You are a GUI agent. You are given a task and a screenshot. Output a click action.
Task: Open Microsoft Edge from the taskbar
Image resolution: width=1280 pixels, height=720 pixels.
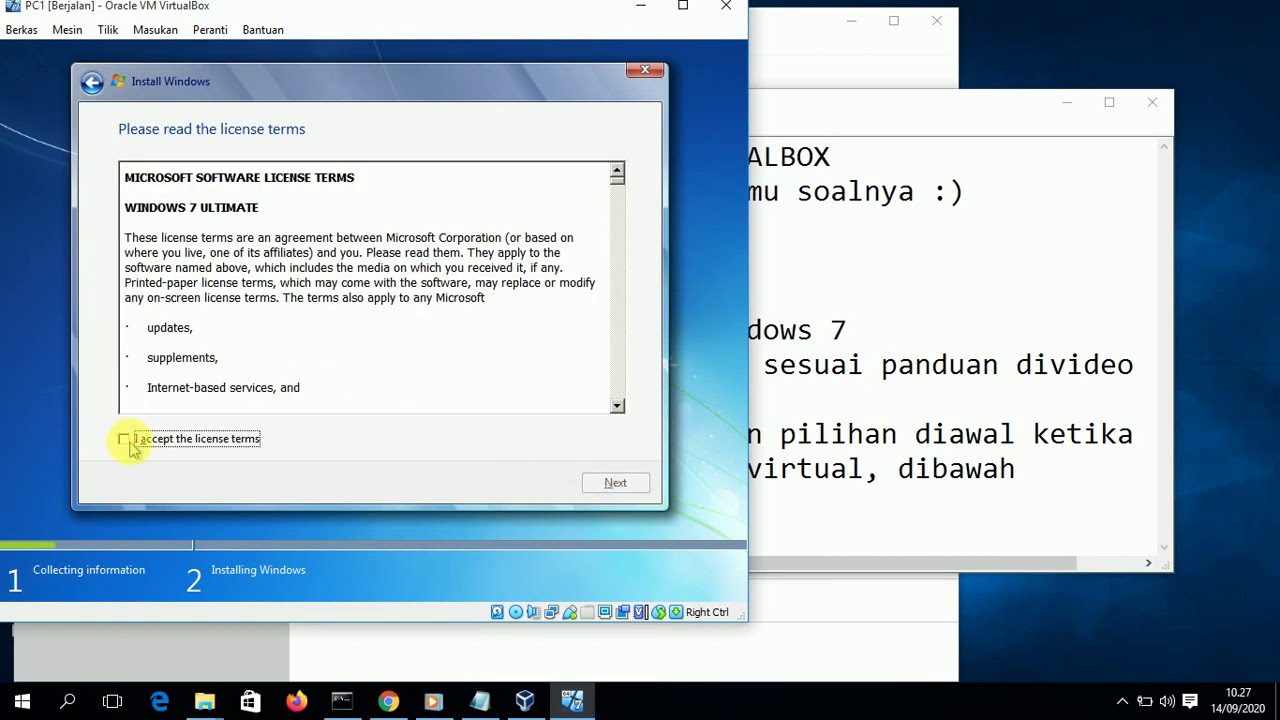tap(159, 701)
